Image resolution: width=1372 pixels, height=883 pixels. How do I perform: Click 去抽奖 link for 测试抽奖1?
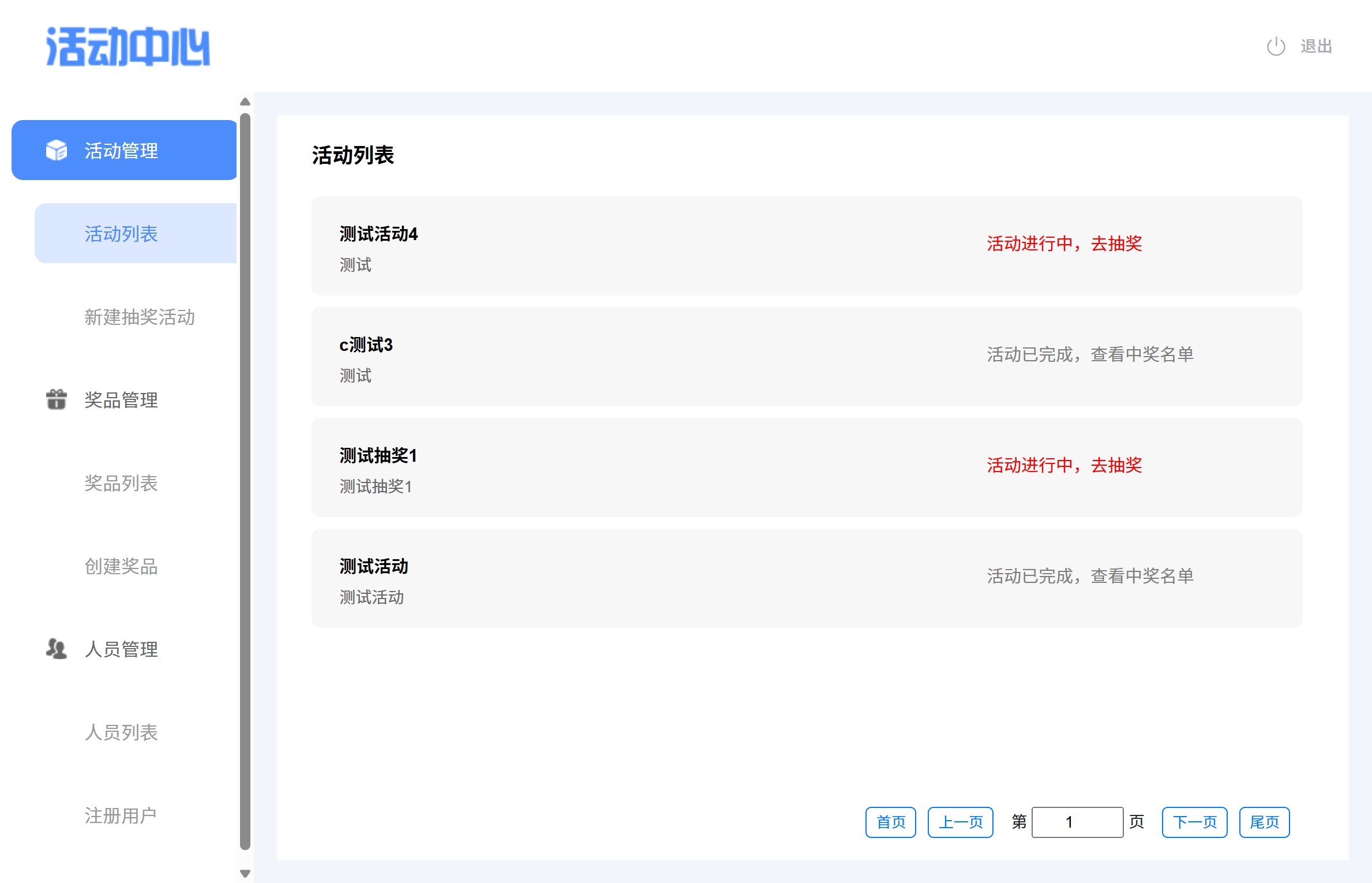1116,465
